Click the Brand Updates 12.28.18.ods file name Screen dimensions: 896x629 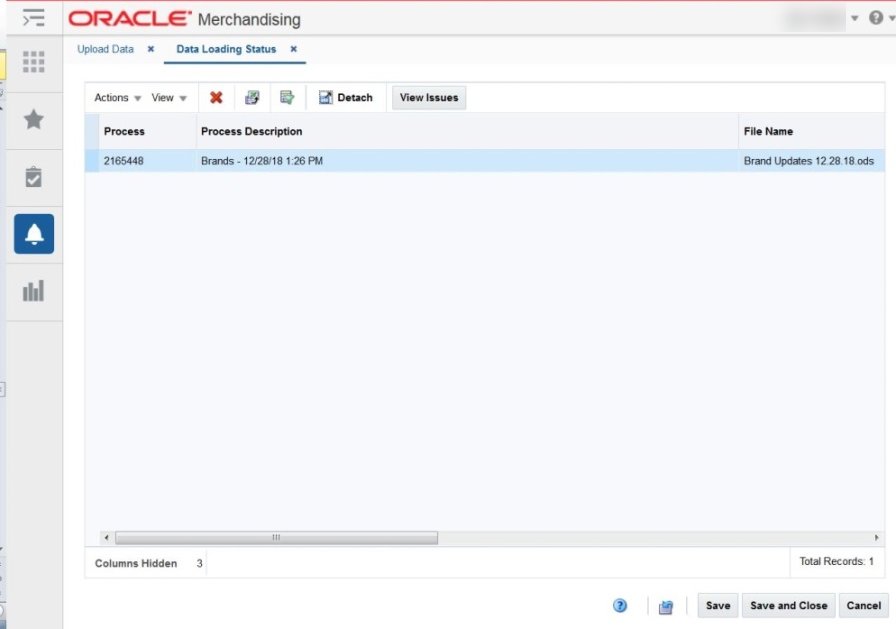click(x=809, y=161)
